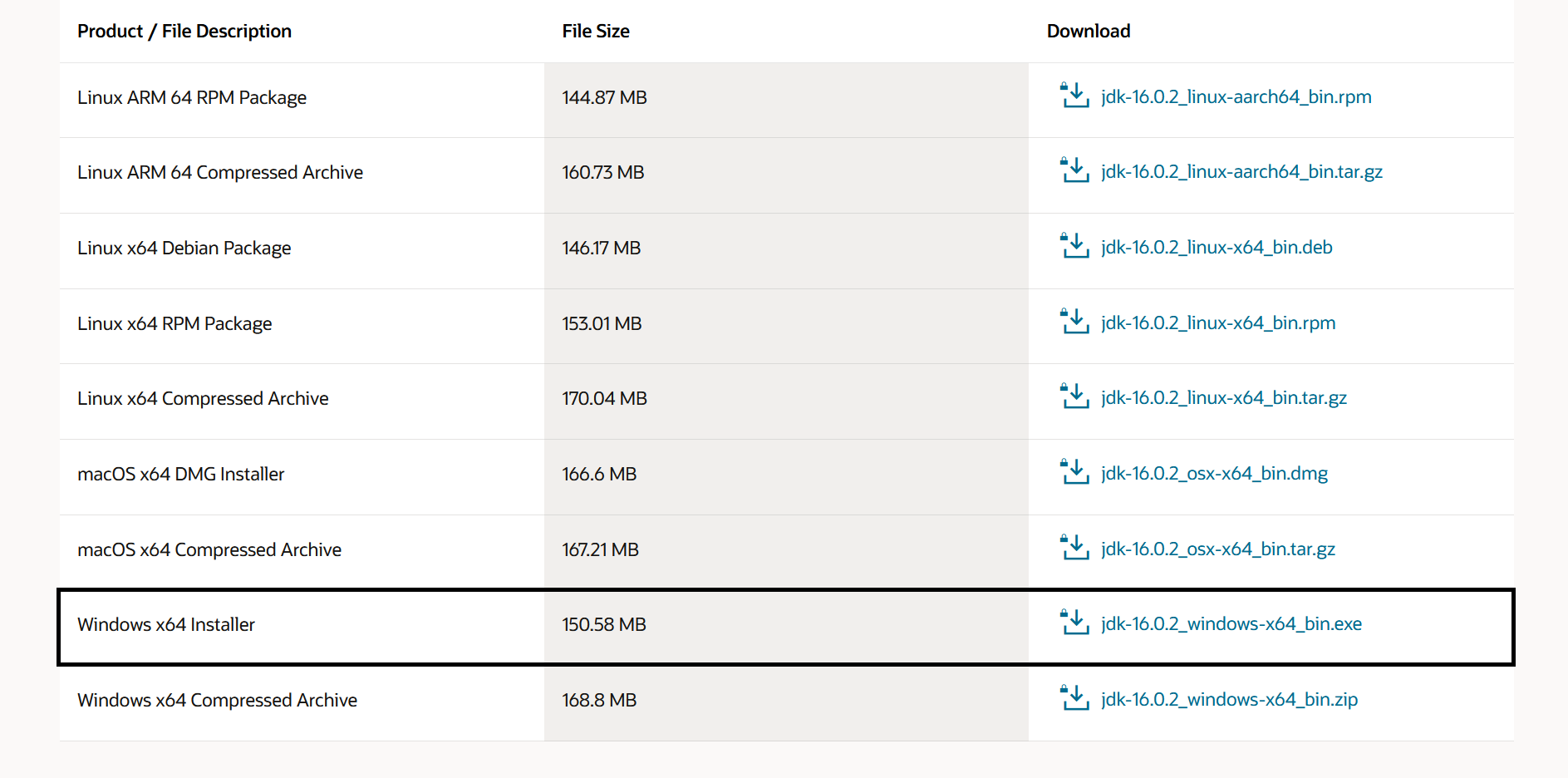Download jdk-16.0.2_osx-x64_bin.dmg installer
The width and height of the screenshot is (1568, 778).
[x=1214, y=474]
